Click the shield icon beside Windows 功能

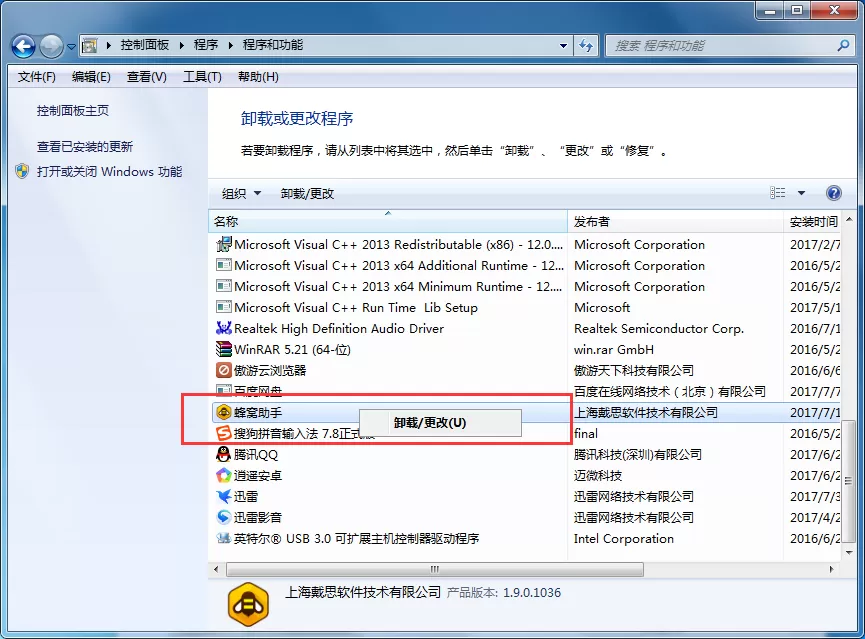coord(22,171)
